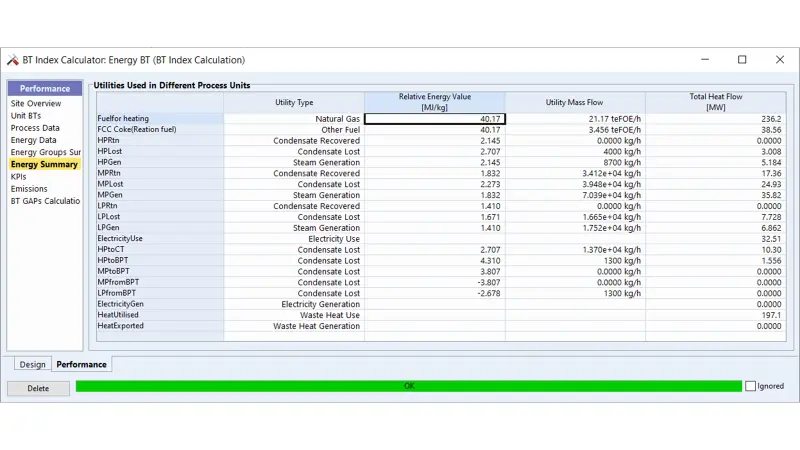
Task: Click Total Heat Flow column header
Action: pyautogui.click(x=716, y=102)
